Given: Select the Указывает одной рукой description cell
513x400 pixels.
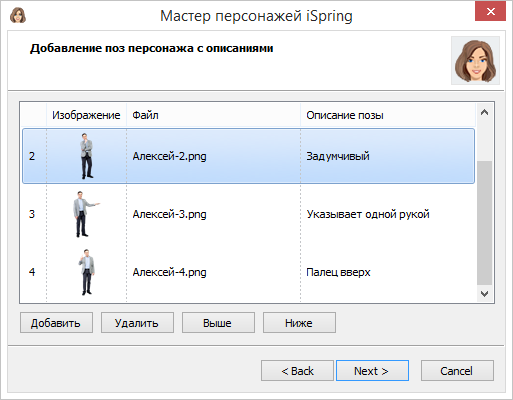Looking at the screenshot, I should [368, 214].
